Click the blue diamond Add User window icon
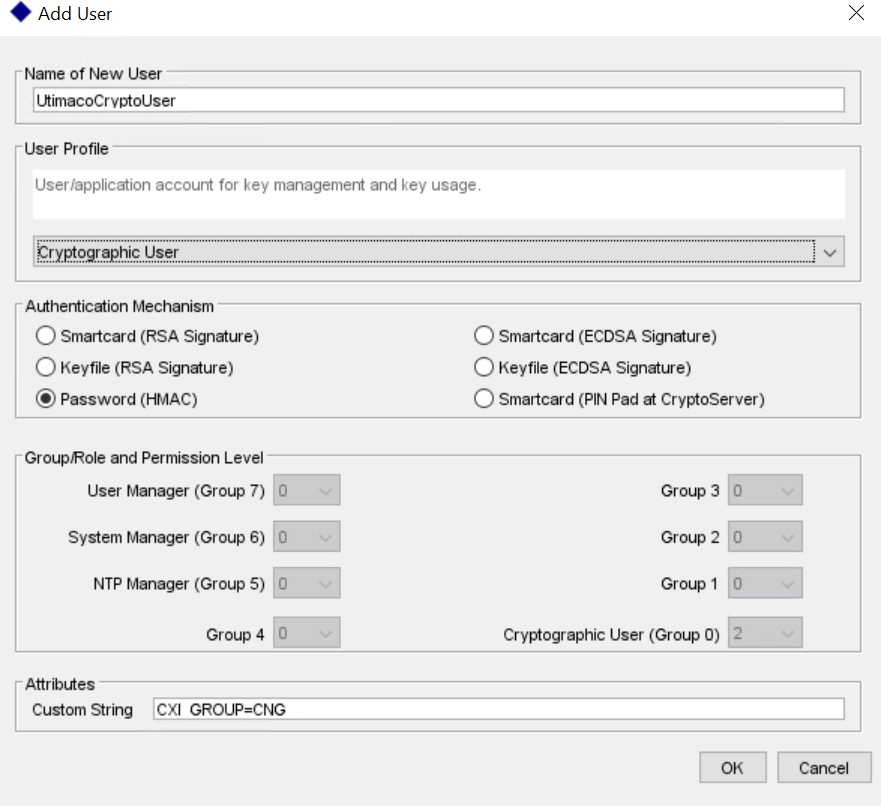Screen dimensions: 881x806 pyautogui.click(x=21, y=12)
